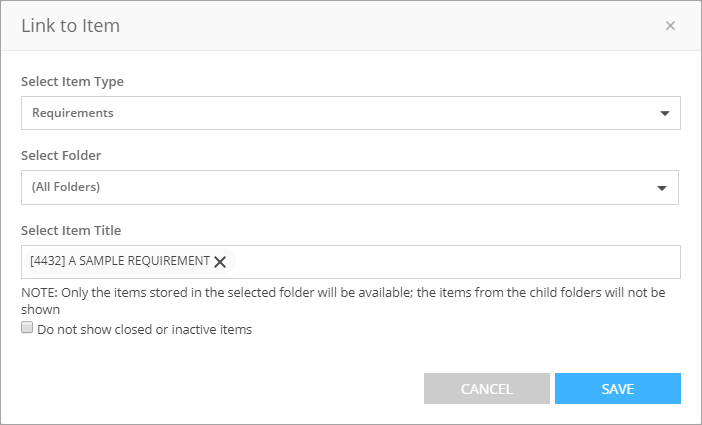Expand the Select Item Type dropdown arrow
702x425 pixels.
665,113
